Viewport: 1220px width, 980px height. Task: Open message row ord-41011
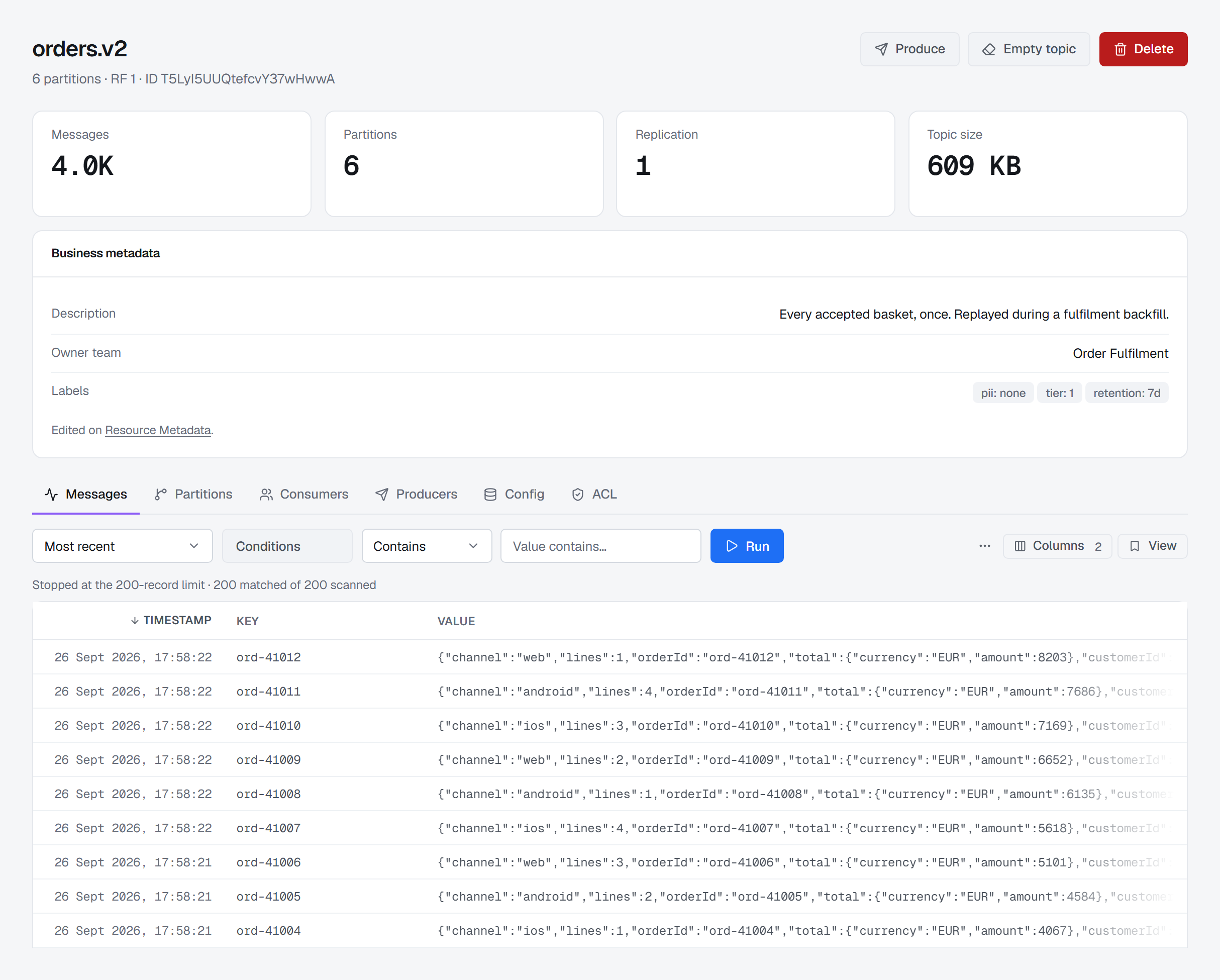(x=609, y=692)
